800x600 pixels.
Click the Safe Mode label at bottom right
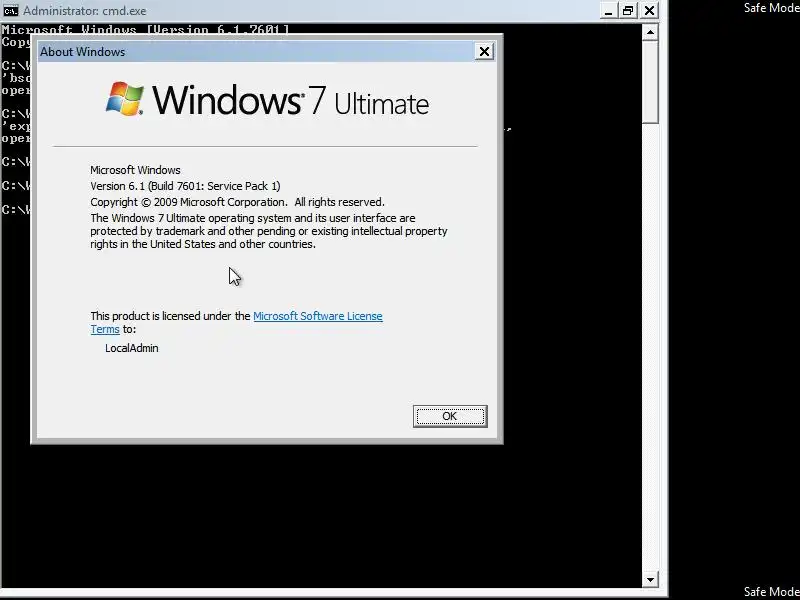(771, 592)
